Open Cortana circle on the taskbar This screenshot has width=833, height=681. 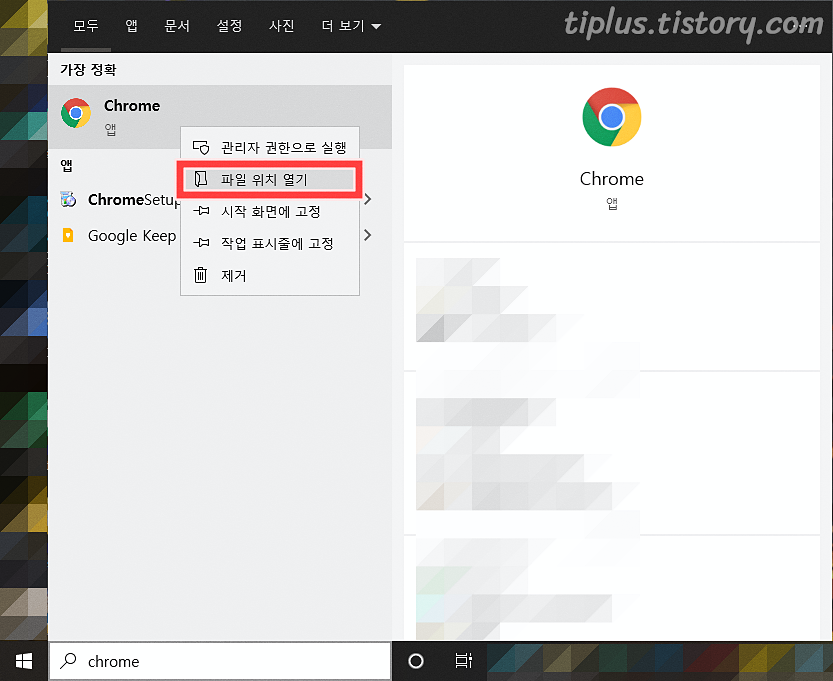(x=415, y=661)
